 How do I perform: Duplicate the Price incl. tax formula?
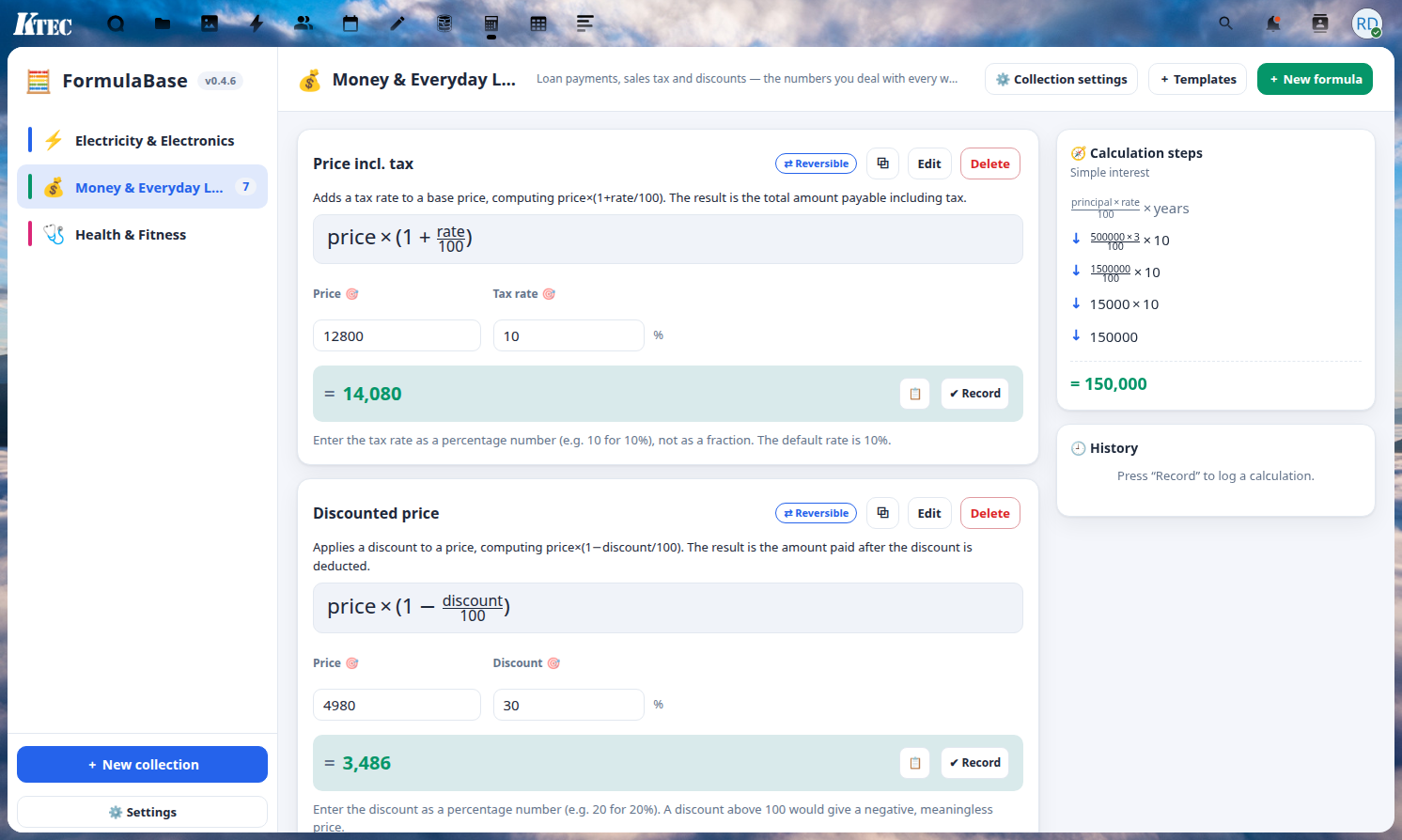(882, 163)
